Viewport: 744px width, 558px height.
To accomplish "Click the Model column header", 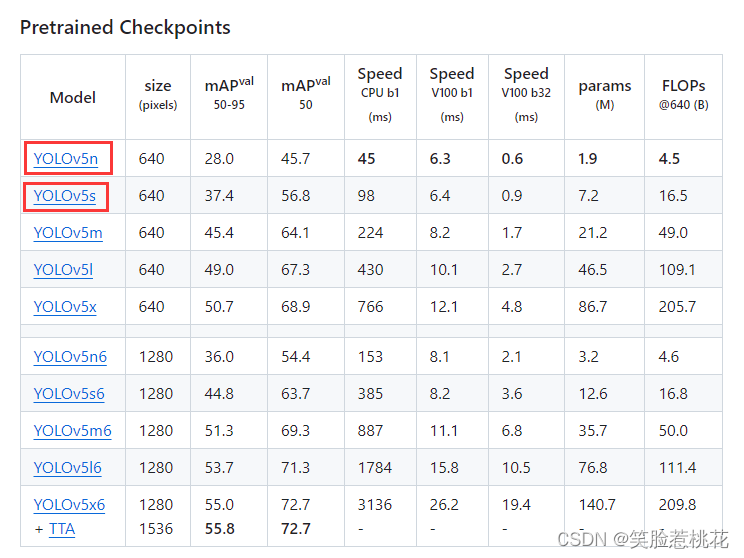I will (73, 97).
